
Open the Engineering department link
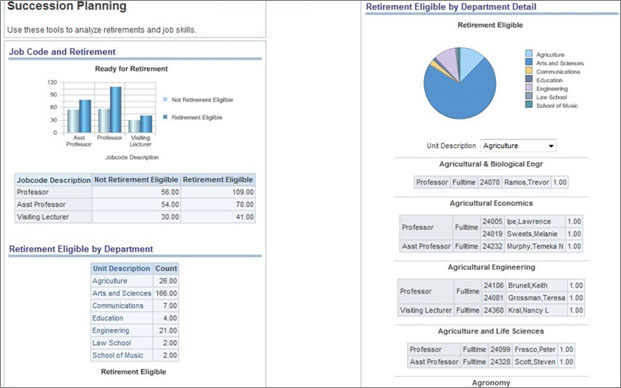(x=110, y=331)
